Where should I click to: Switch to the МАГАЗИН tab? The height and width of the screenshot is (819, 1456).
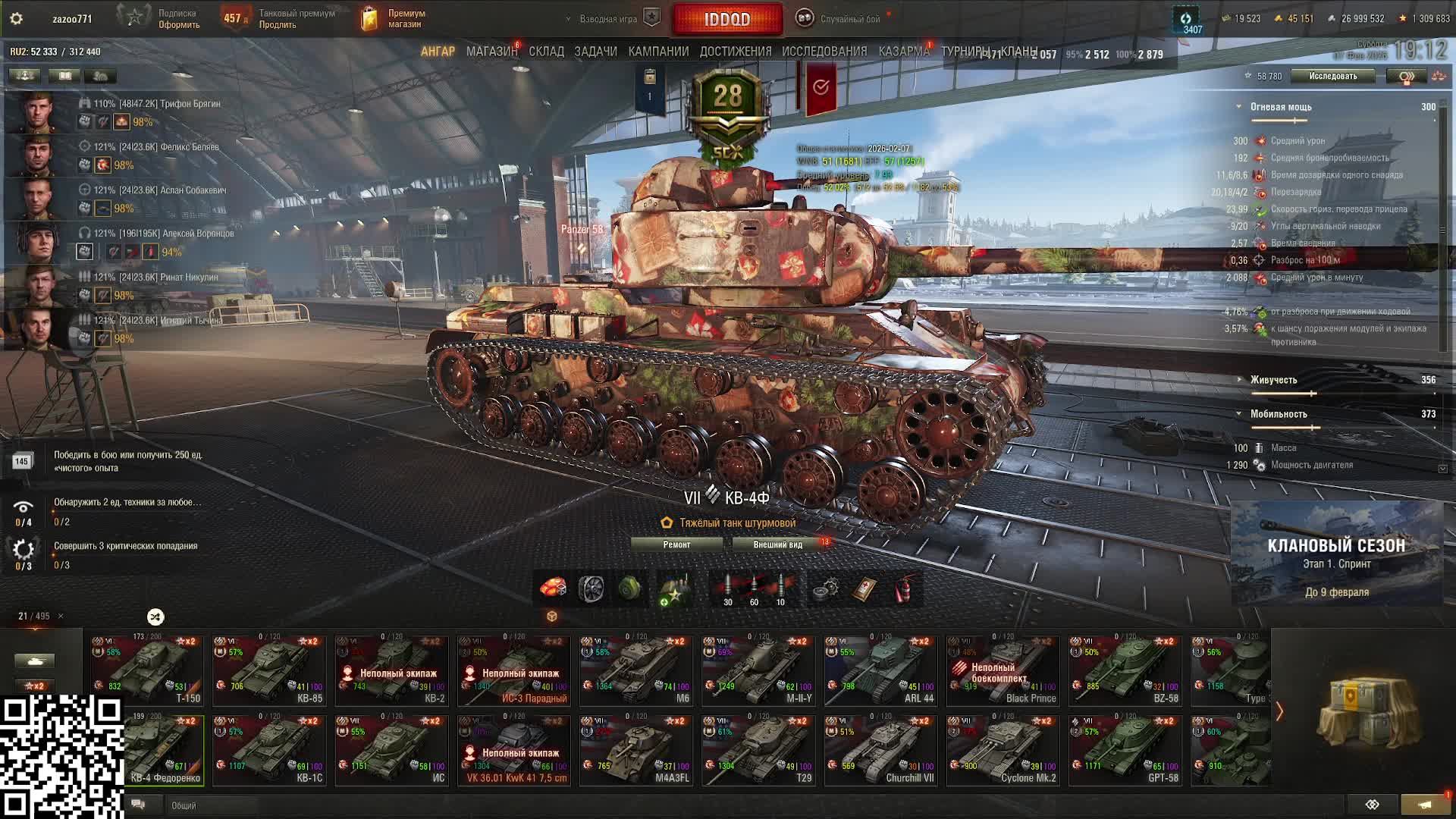coord(491,52)
